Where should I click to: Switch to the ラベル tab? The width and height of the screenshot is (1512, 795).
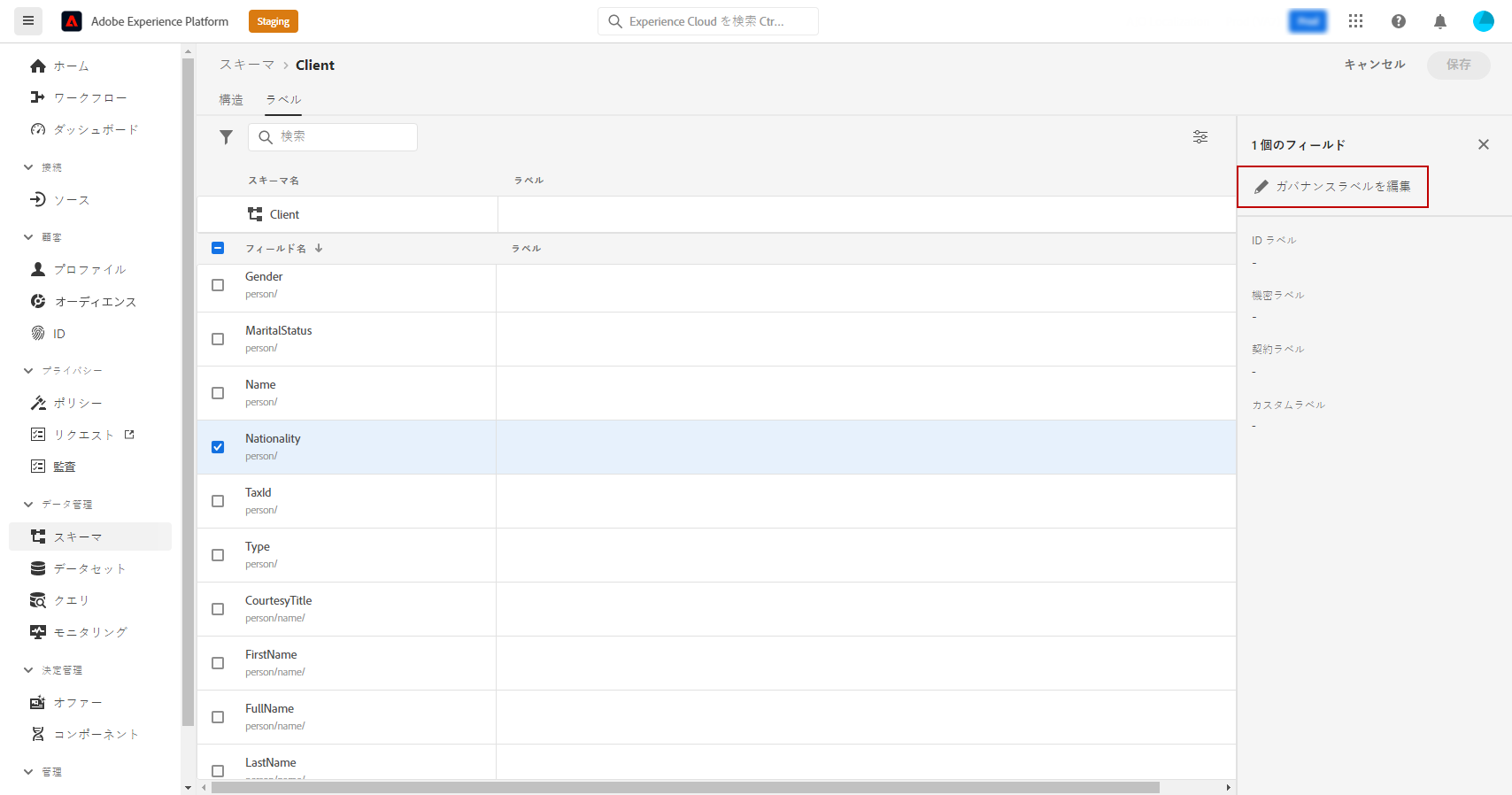point(283,100)
